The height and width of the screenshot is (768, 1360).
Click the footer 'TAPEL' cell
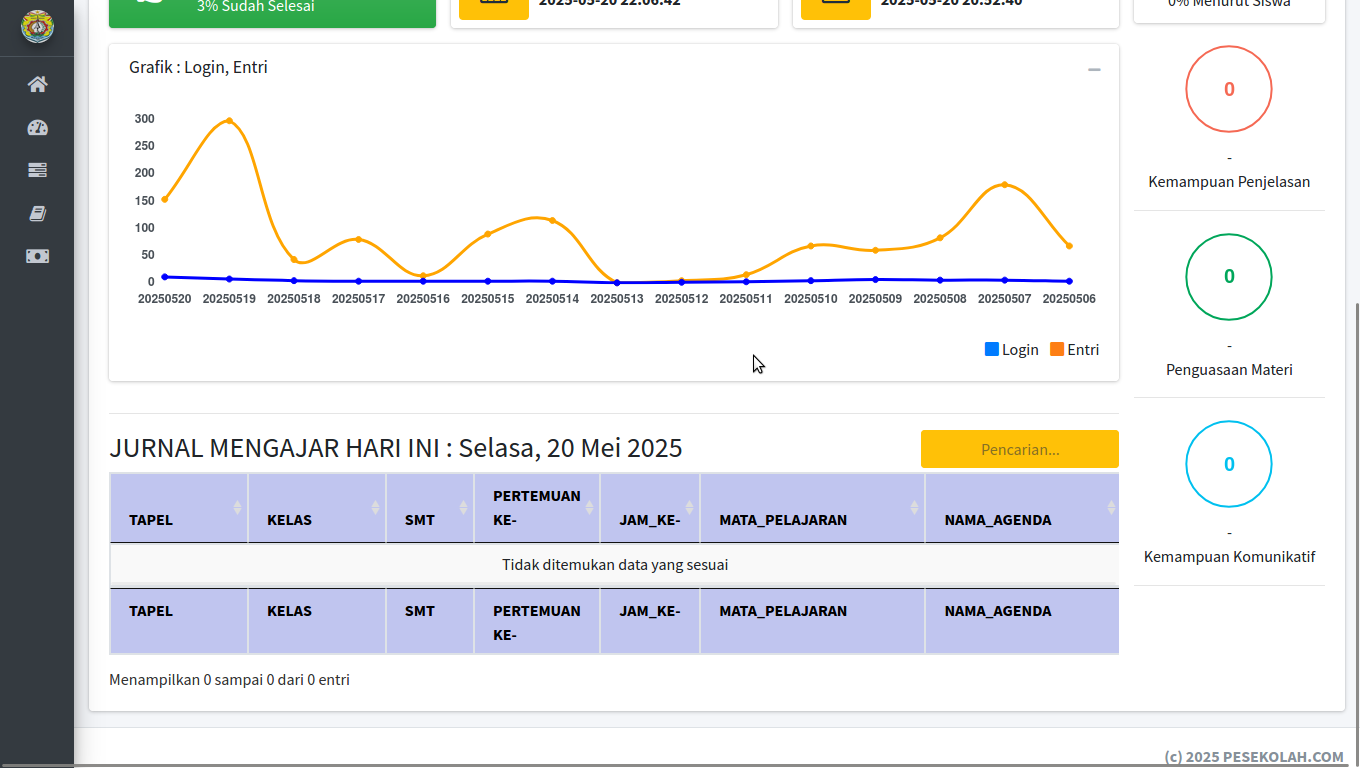(179, 621)
